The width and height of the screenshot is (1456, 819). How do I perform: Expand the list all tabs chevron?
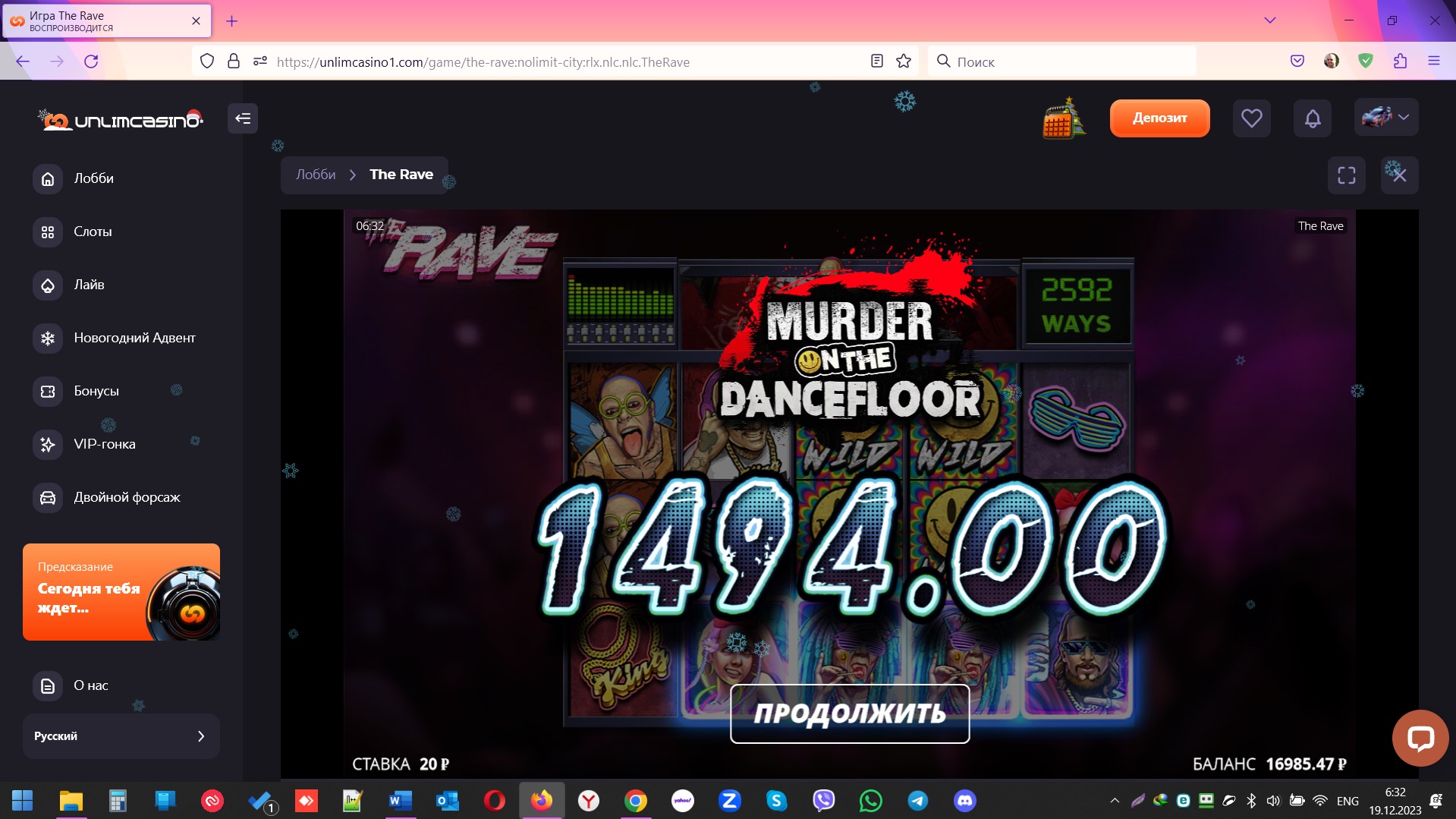pyautogui.click(x=1269, y=20)
